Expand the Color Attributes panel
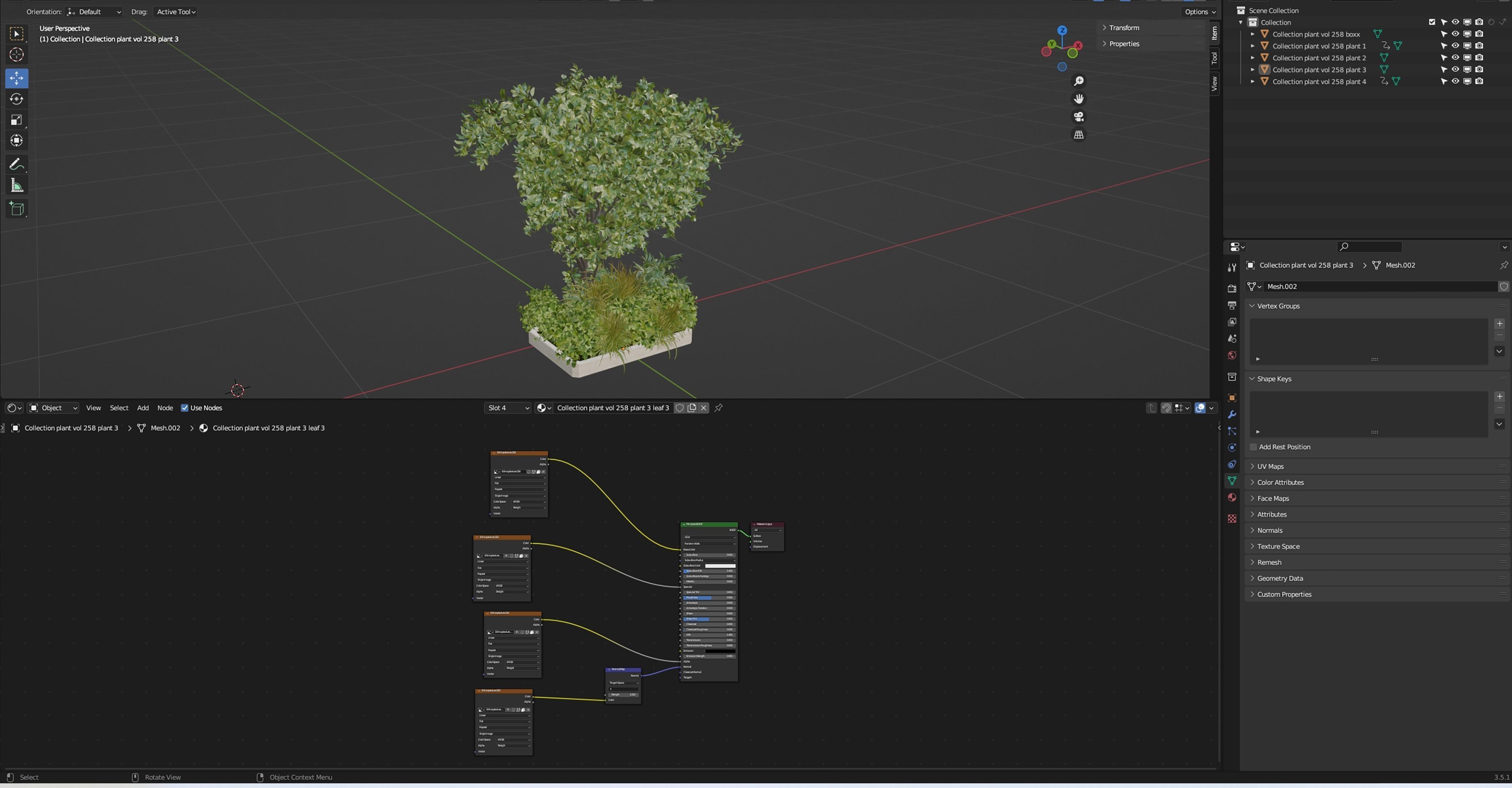 pyautogui.click(x=1279, y=482)
